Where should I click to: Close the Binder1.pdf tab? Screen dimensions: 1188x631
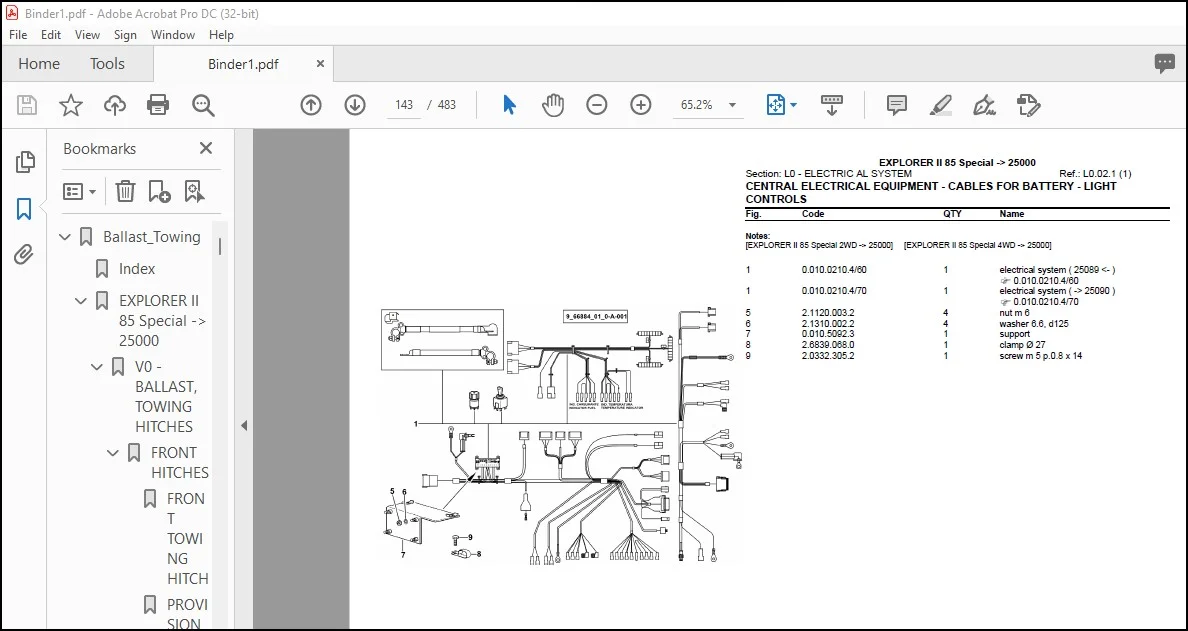coord(320,64)
